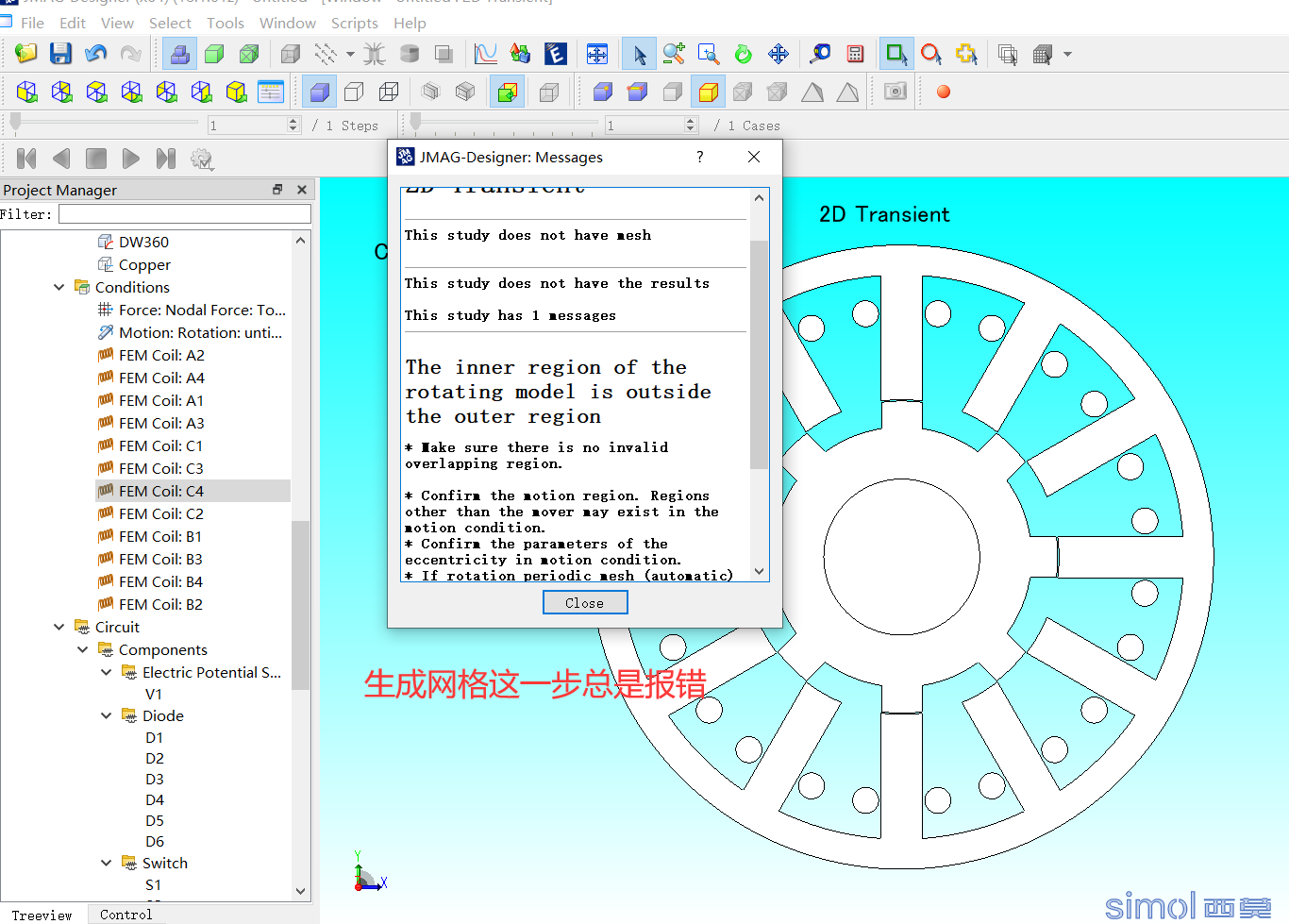Click the Cases slider handle
Viewport: 1289px width, 924px height.
(x=415, y=121)
